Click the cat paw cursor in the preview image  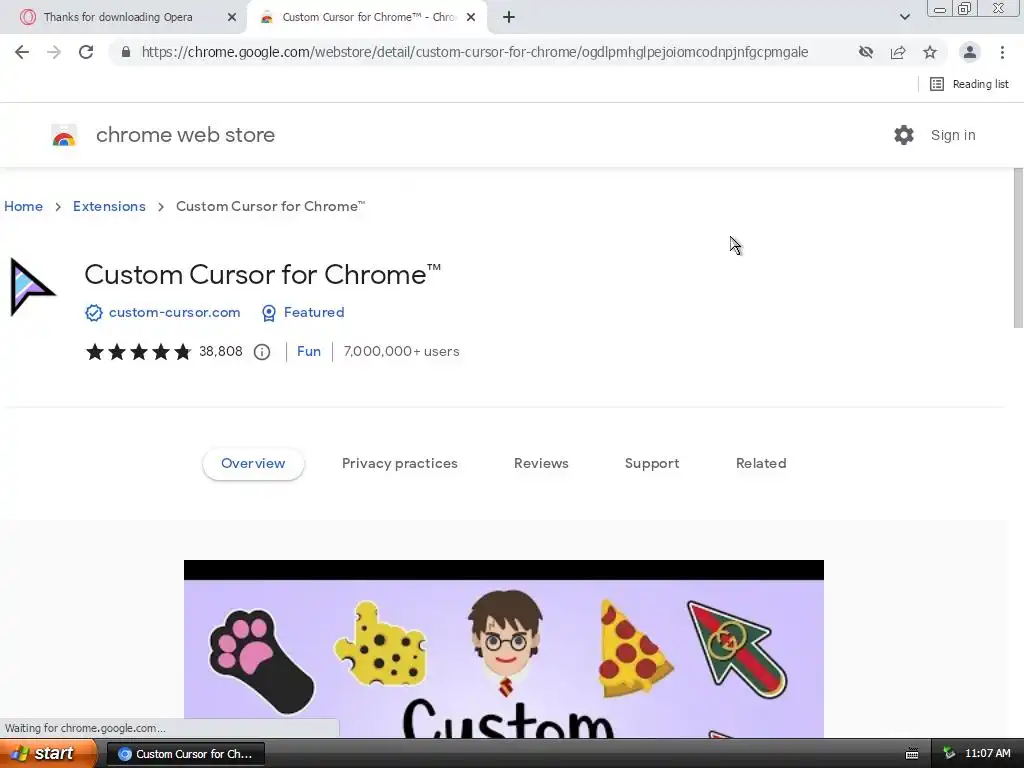(x=261, y=661)
